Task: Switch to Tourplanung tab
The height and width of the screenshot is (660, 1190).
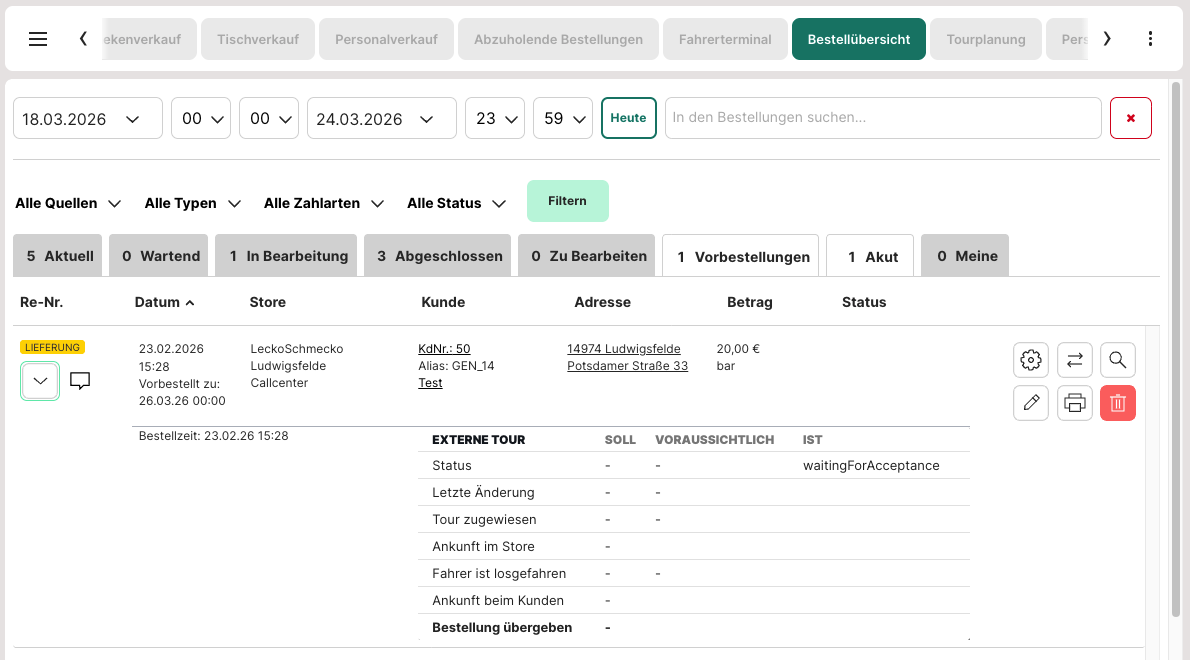Action: [x=986, y=39]
